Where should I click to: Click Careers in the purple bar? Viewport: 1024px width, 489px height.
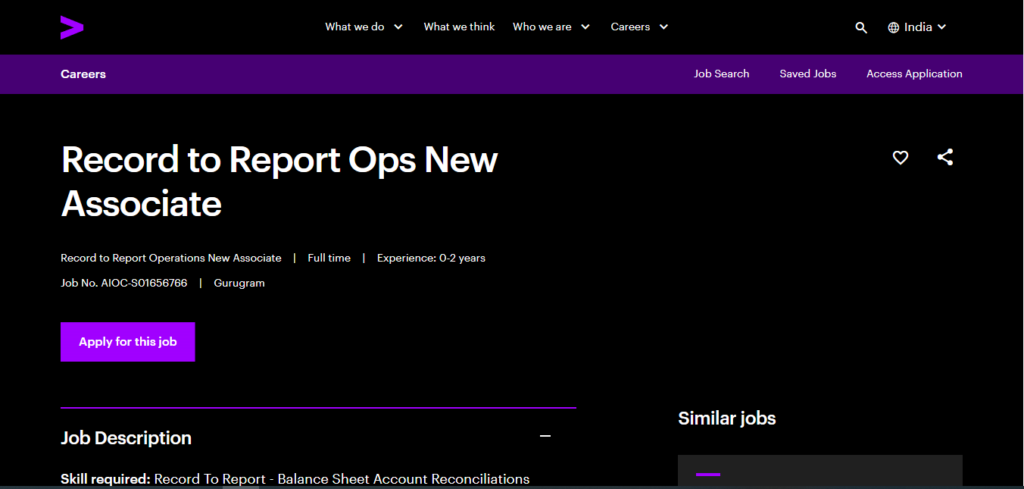(x=83, y=74)
